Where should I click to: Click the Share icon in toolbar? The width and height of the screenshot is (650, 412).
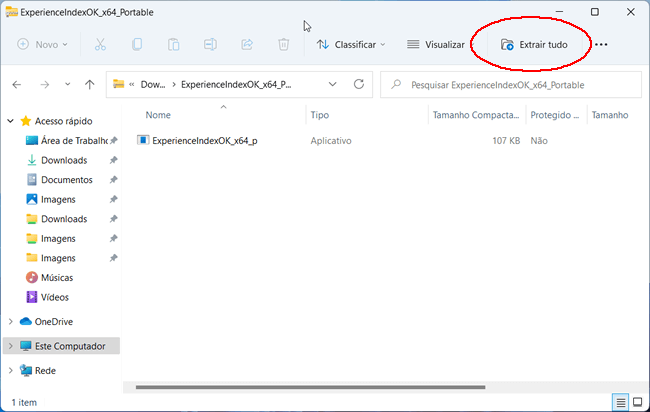click(x=247, y=44)
